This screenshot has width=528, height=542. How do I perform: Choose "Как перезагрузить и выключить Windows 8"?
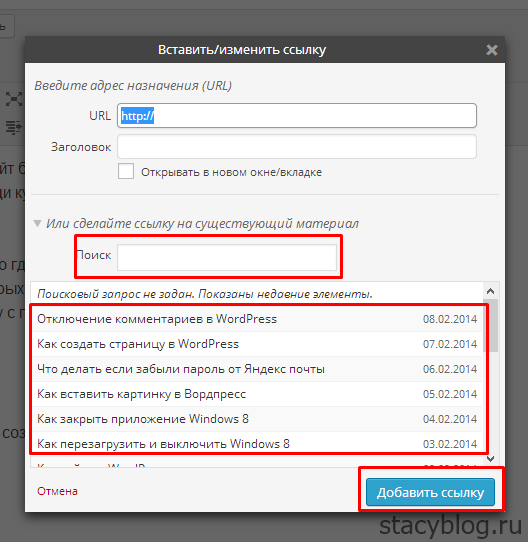pyautogui.click(x=257, y=443)
